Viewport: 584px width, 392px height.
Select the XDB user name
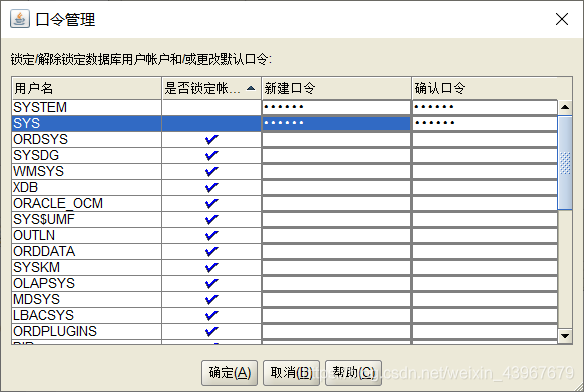coord(25,187)
